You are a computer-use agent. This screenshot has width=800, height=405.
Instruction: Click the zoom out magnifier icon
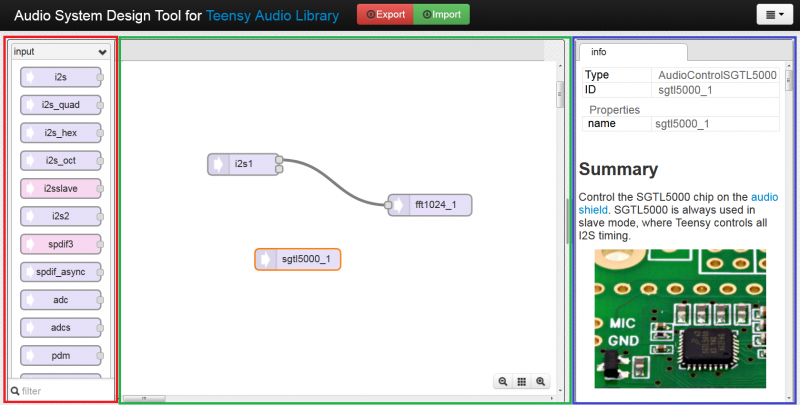point(503,381)
